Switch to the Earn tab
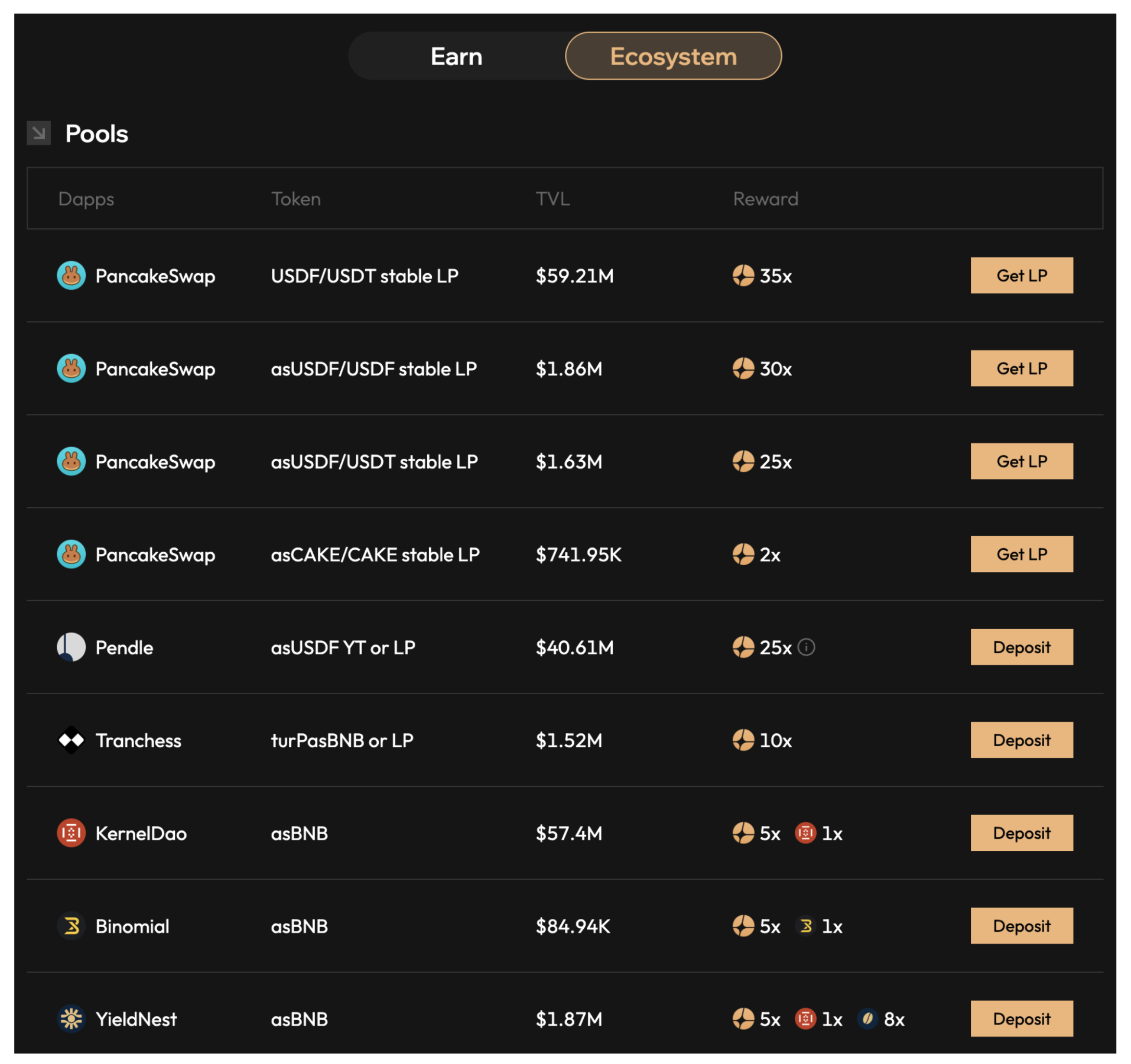 [456, 56]
